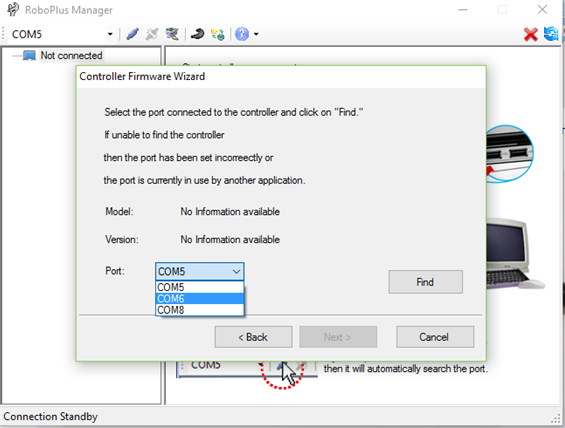Screen dimensions: 565x428
Task: Click the RoboPlus Manager app logo icon
Action: click(x=13, y=9)
